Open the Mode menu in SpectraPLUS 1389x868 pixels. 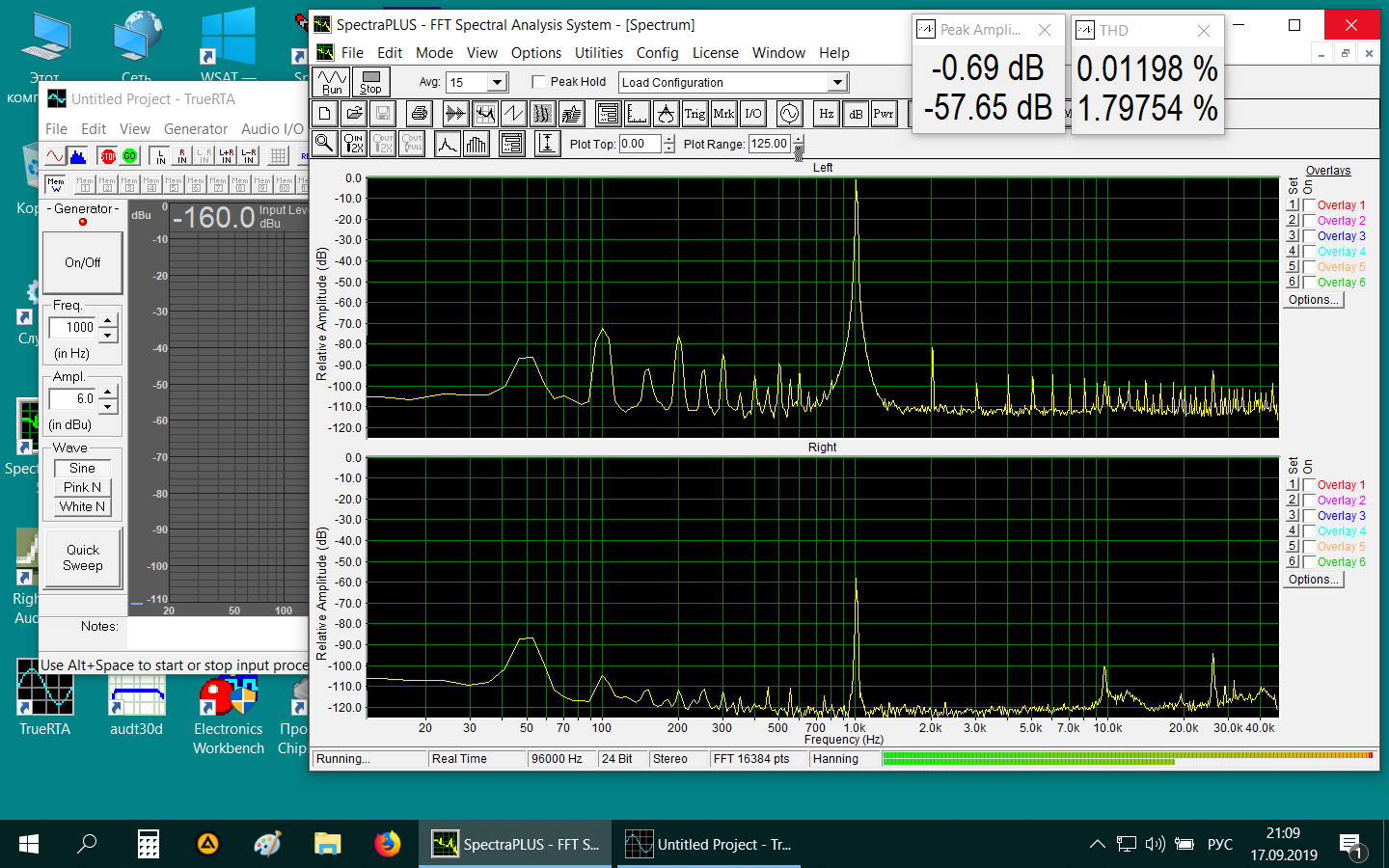point(434,53)
